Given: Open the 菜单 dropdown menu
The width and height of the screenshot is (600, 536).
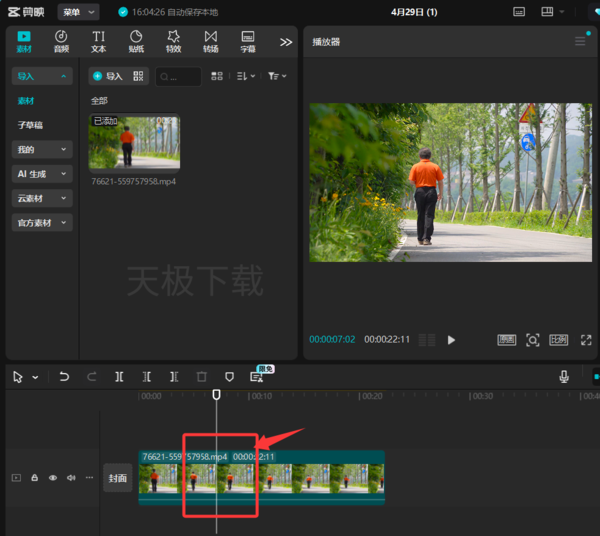Looking at the screenshot, I should (78, 12).
